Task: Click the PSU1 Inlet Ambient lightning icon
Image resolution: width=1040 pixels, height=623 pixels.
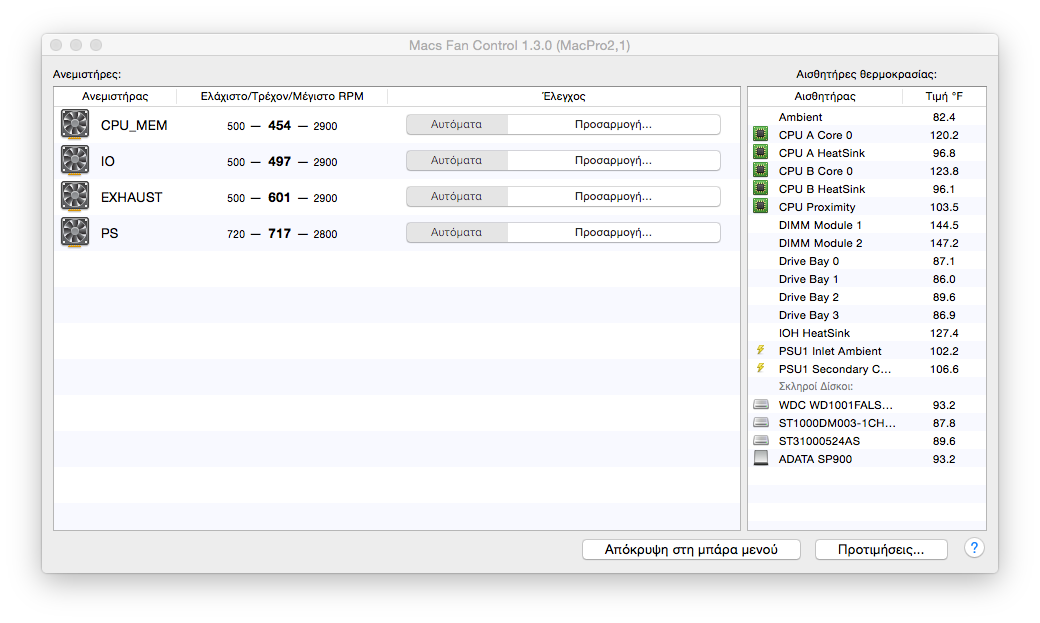Action: coord(761,350)
